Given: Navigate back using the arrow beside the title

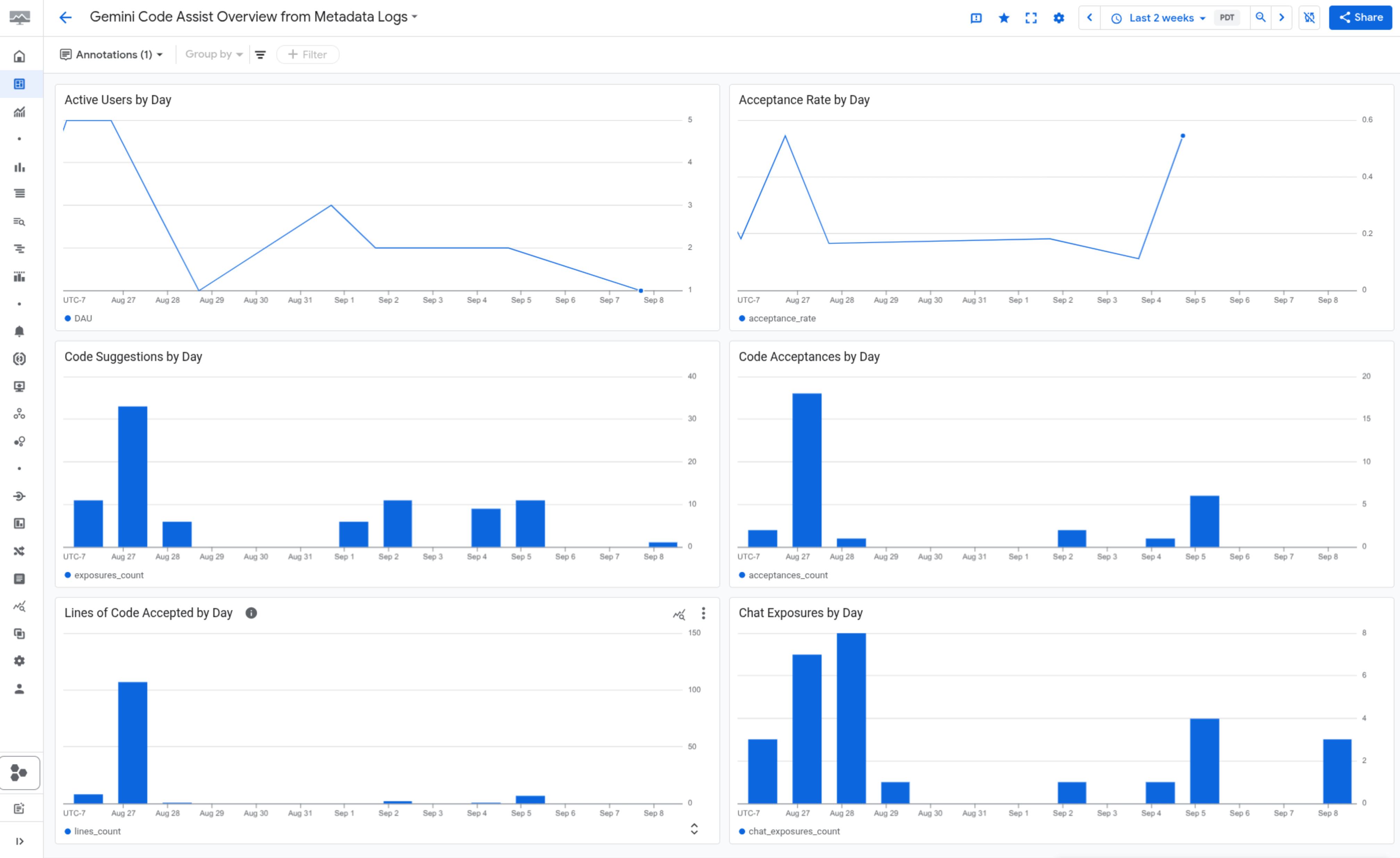Looking at the screenshot, I should [x=65, y=18].
